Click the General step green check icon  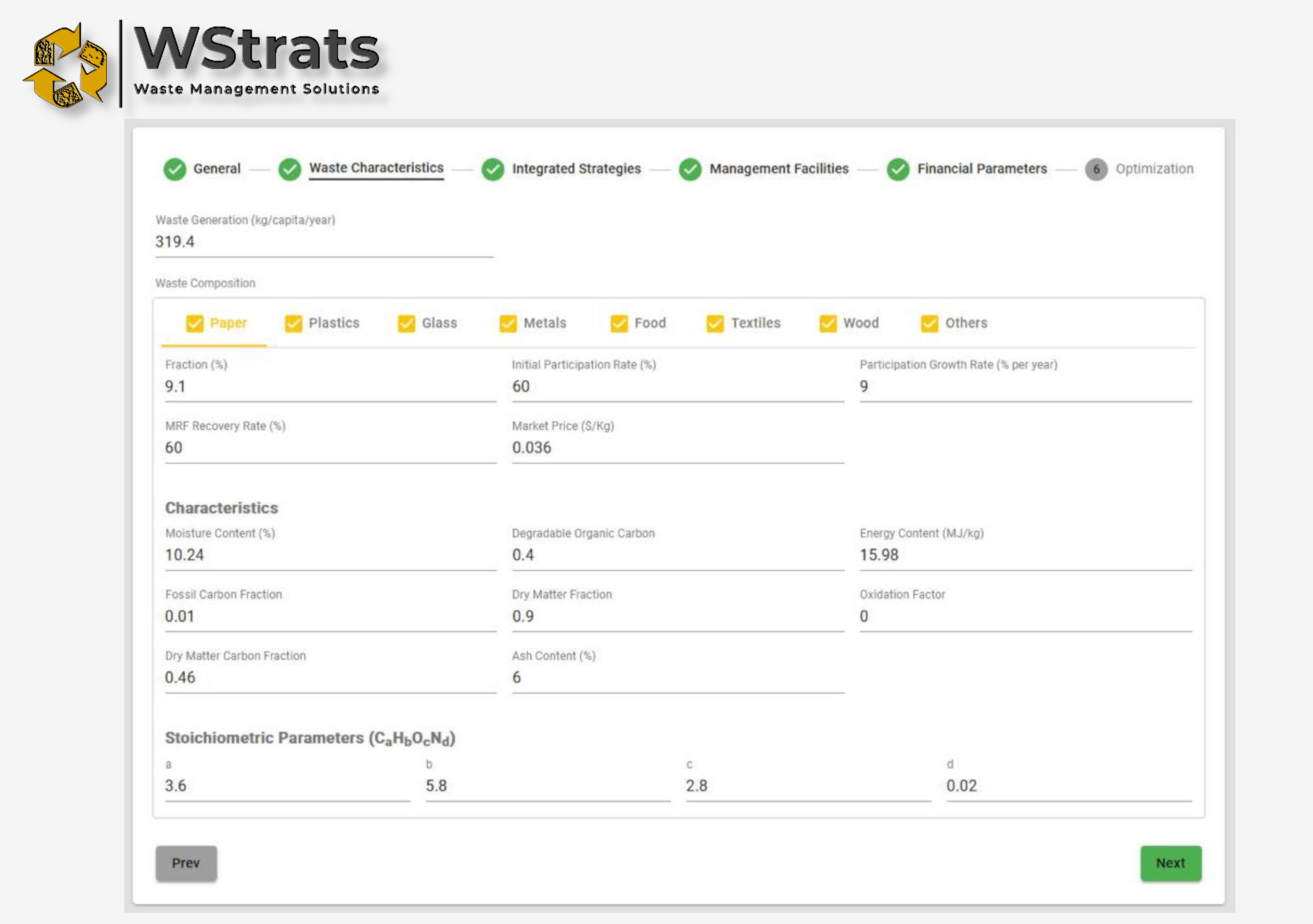pyautogui.click(x=174, y=169)
